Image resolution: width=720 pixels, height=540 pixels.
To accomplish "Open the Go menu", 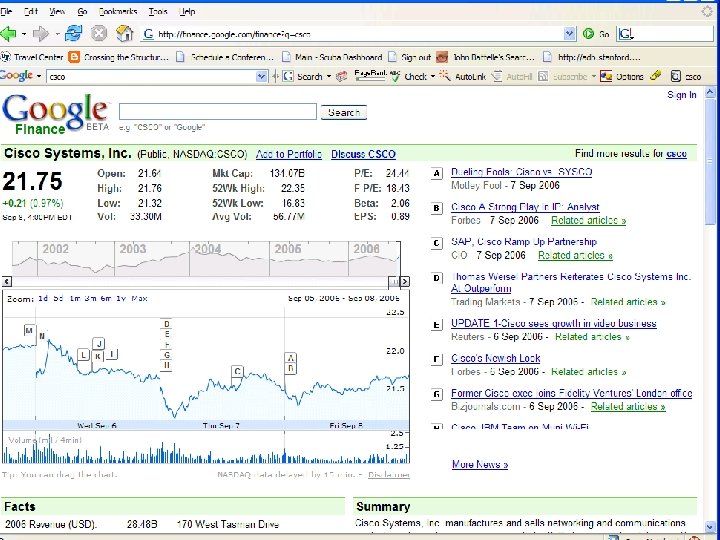I will click(82, 11).
